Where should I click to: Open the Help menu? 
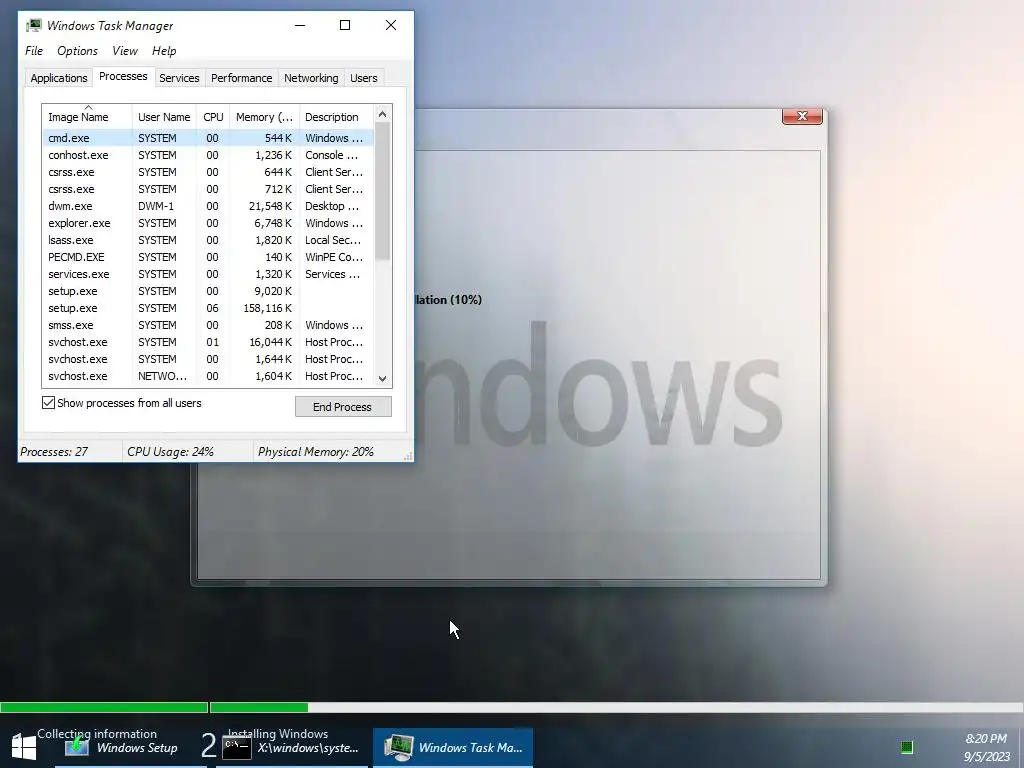coord(164,51)
